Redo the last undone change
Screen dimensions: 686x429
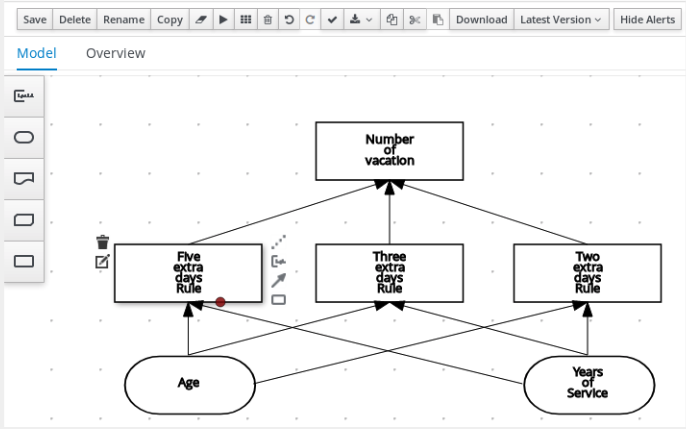point(310,20)
